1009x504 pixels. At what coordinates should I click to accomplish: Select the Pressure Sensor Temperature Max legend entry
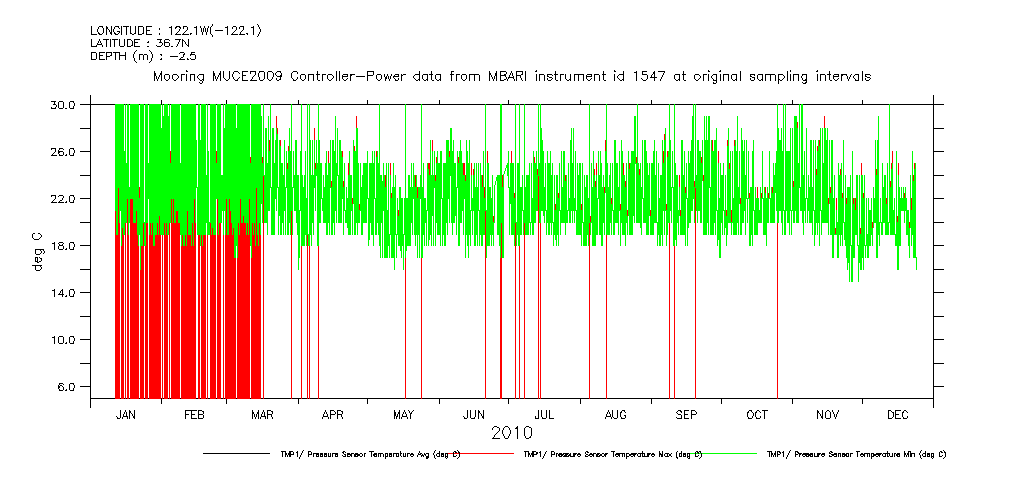pos(612,454)
